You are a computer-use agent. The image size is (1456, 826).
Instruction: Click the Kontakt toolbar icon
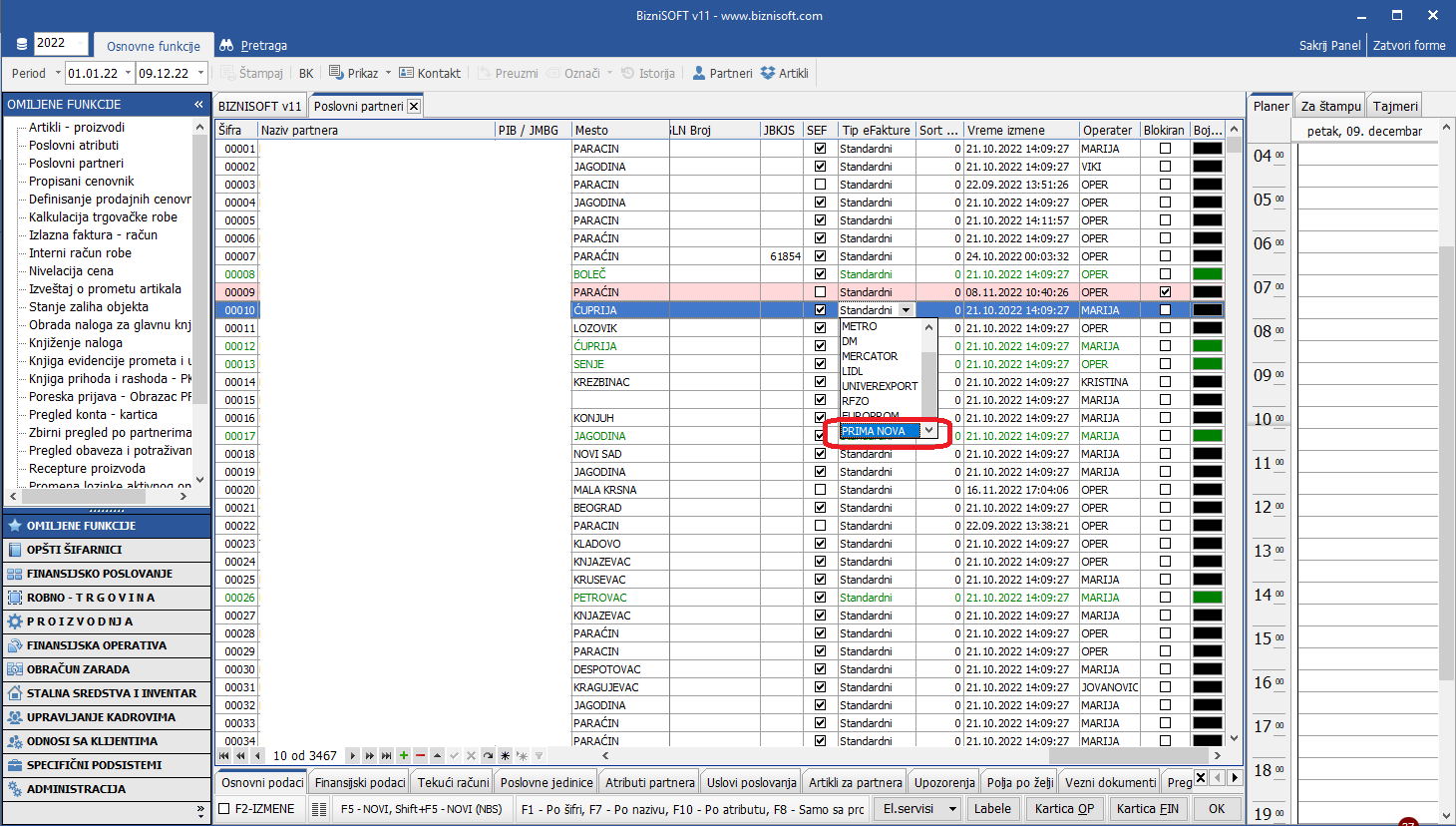click(430, 73)
